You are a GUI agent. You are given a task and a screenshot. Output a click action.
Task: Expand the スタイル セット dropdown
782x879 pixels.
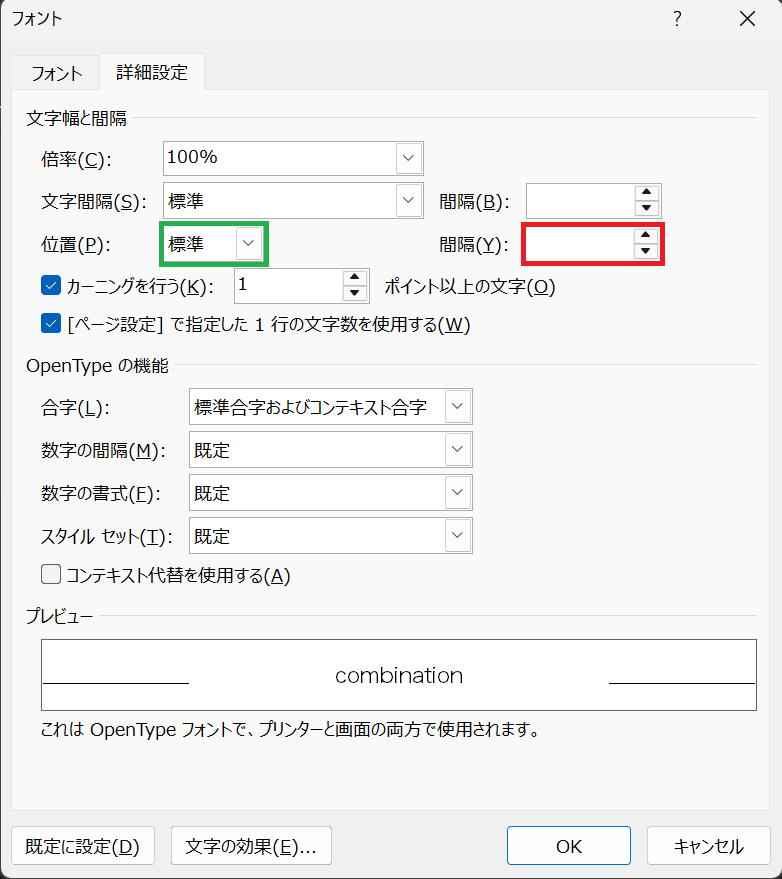tap(458, 536)
